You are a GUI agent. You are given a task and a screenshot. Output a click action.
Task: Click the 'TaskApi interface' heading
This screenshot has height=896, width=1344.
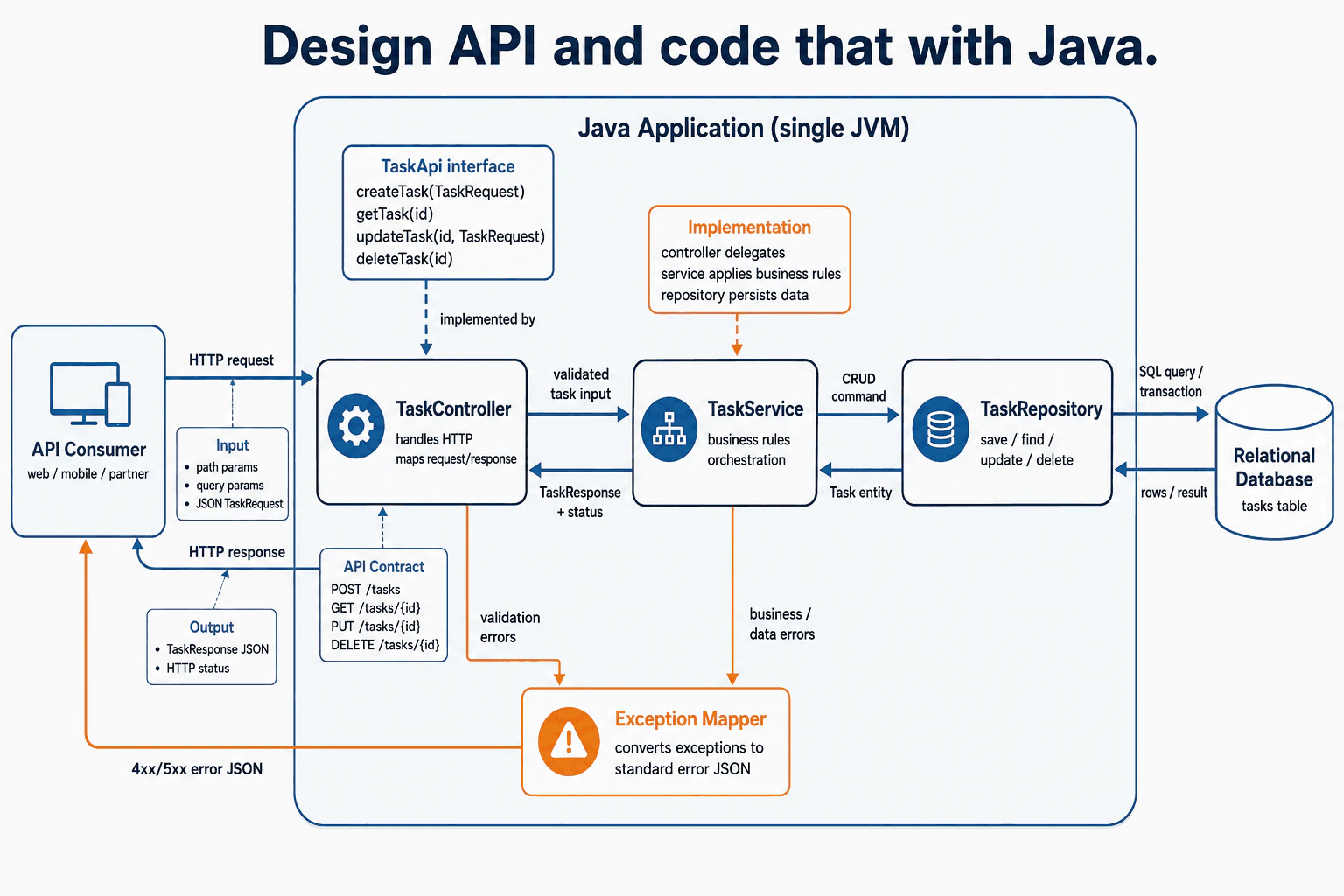tap(448, 166)
